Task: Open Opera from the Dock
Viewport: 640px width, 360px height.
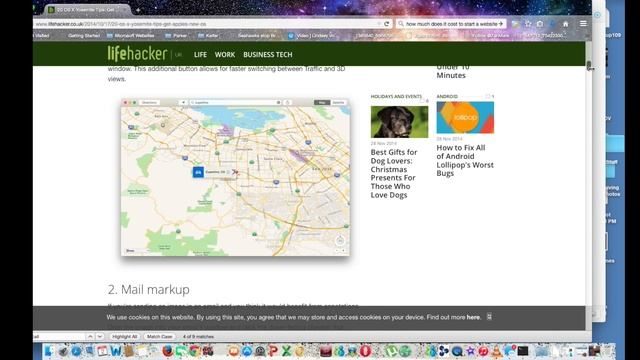Action: point(365,351)
